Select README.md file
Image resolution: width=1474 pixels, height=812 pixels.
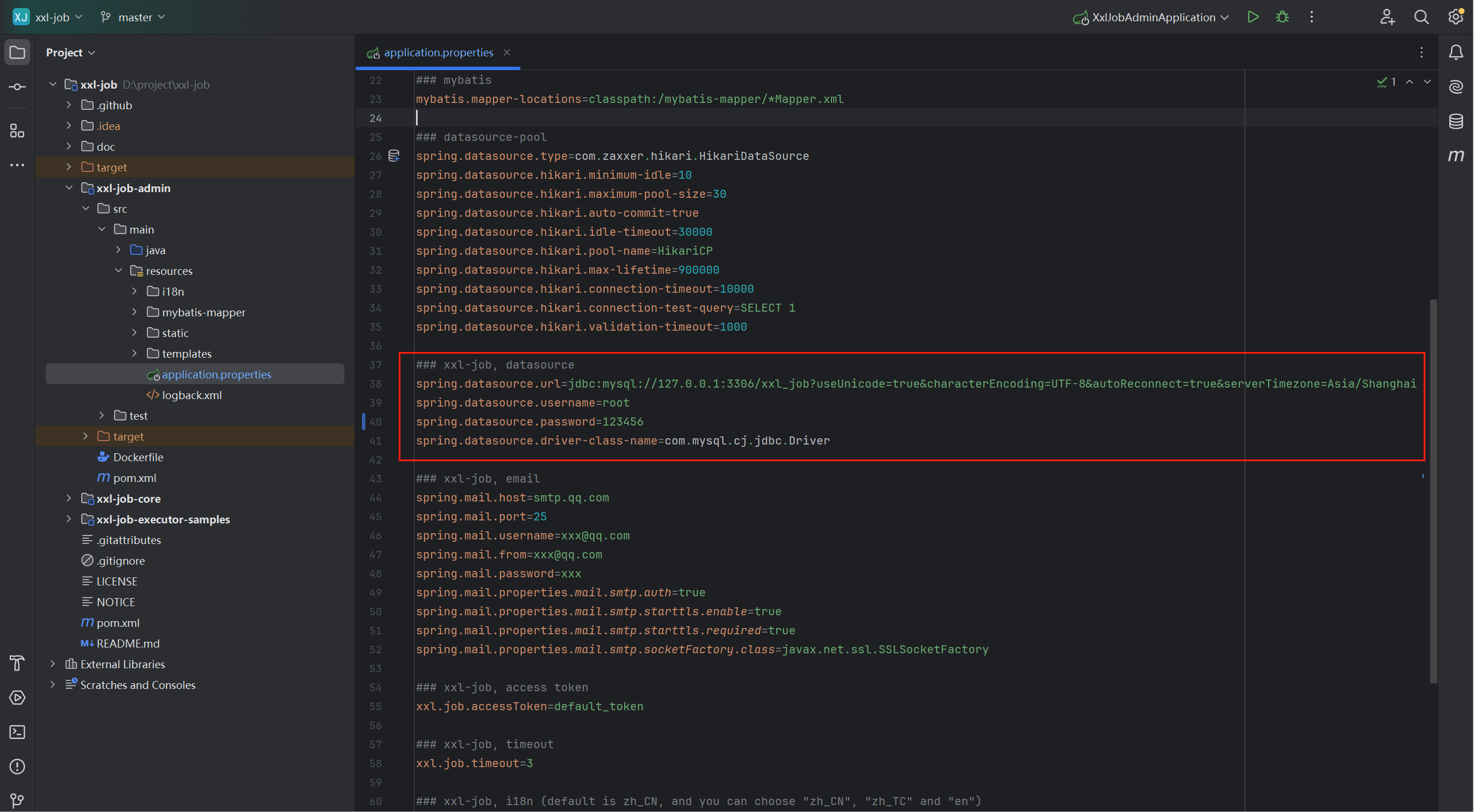pos(128,644)
